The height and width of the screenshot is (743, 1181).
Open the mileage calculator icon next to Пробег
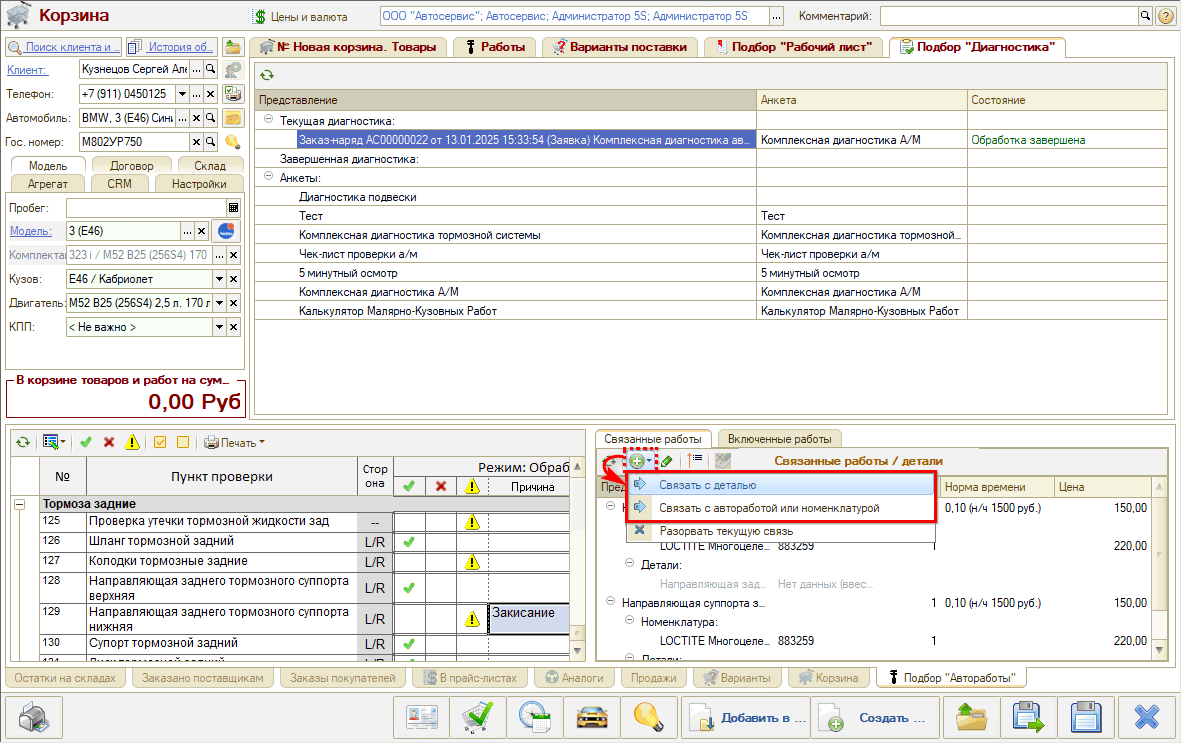point(233,208)
